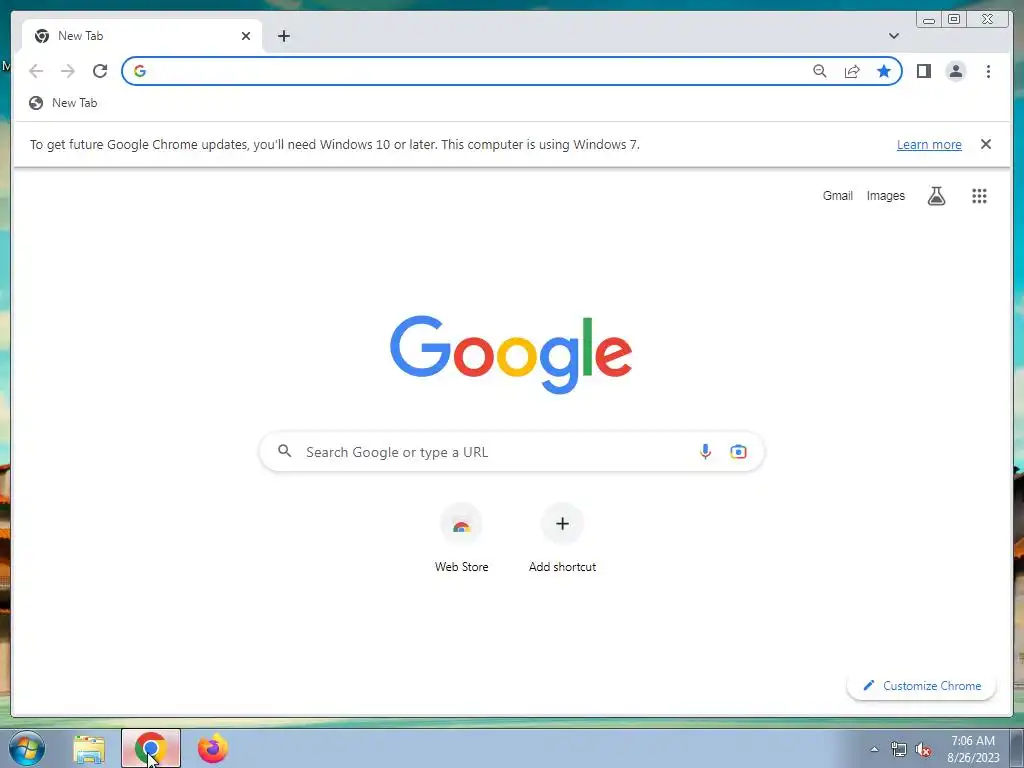The width and height of the screenshot is (1024, 768).
Task: Open the Web Store shortcut
Action: click(462, 539)
